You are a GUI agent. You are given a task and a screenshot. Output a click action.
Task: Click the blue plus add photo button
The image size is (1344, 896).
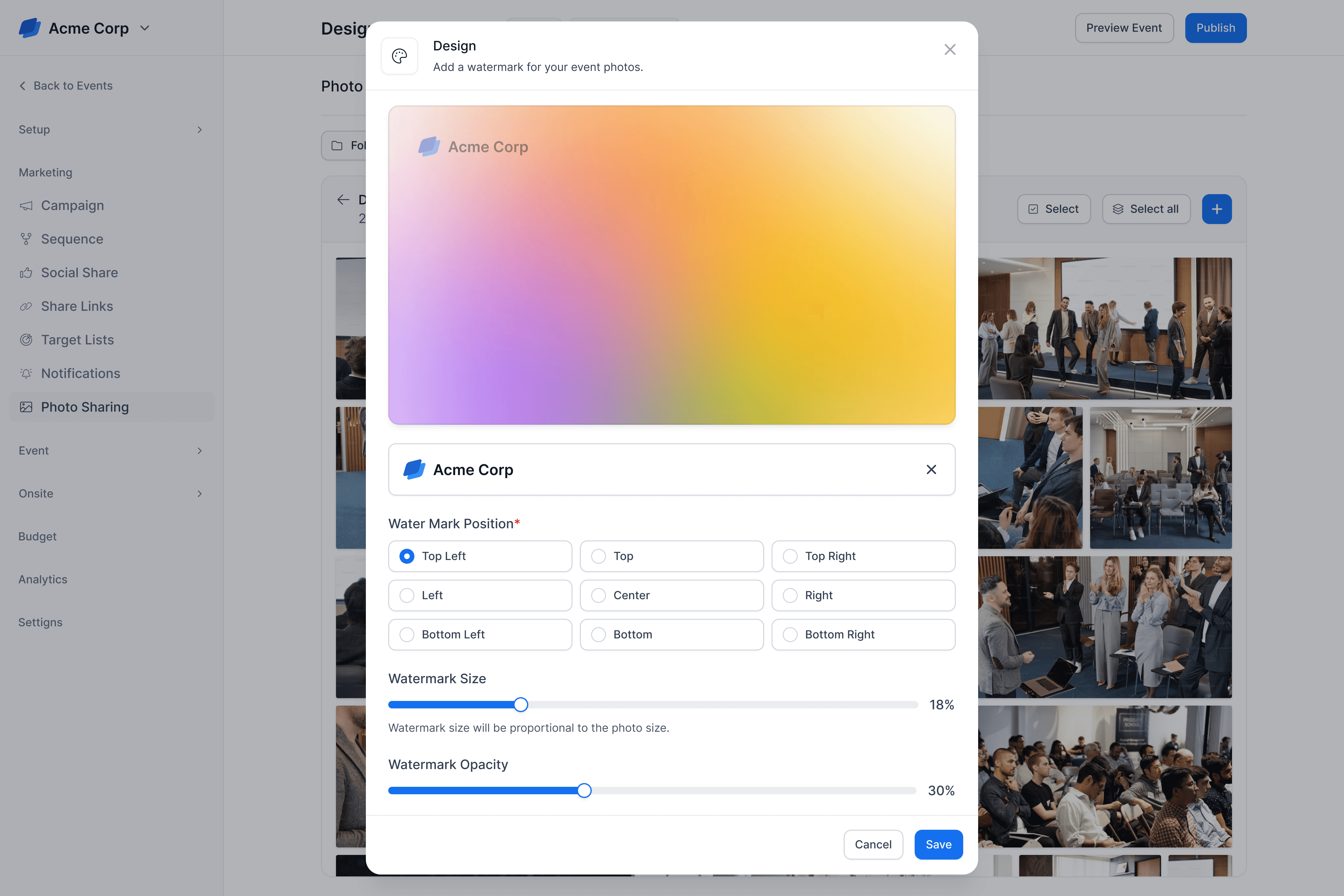point(1216,209)
